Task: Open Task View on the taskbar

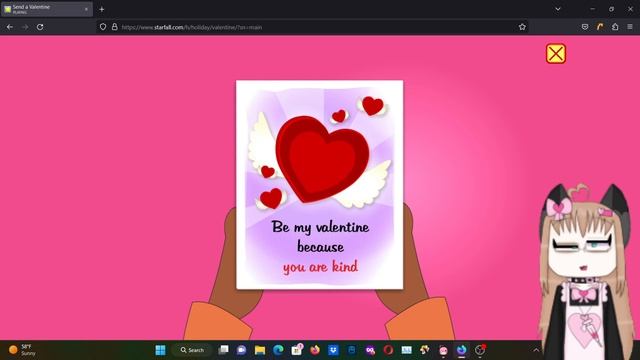Action: 223,350
